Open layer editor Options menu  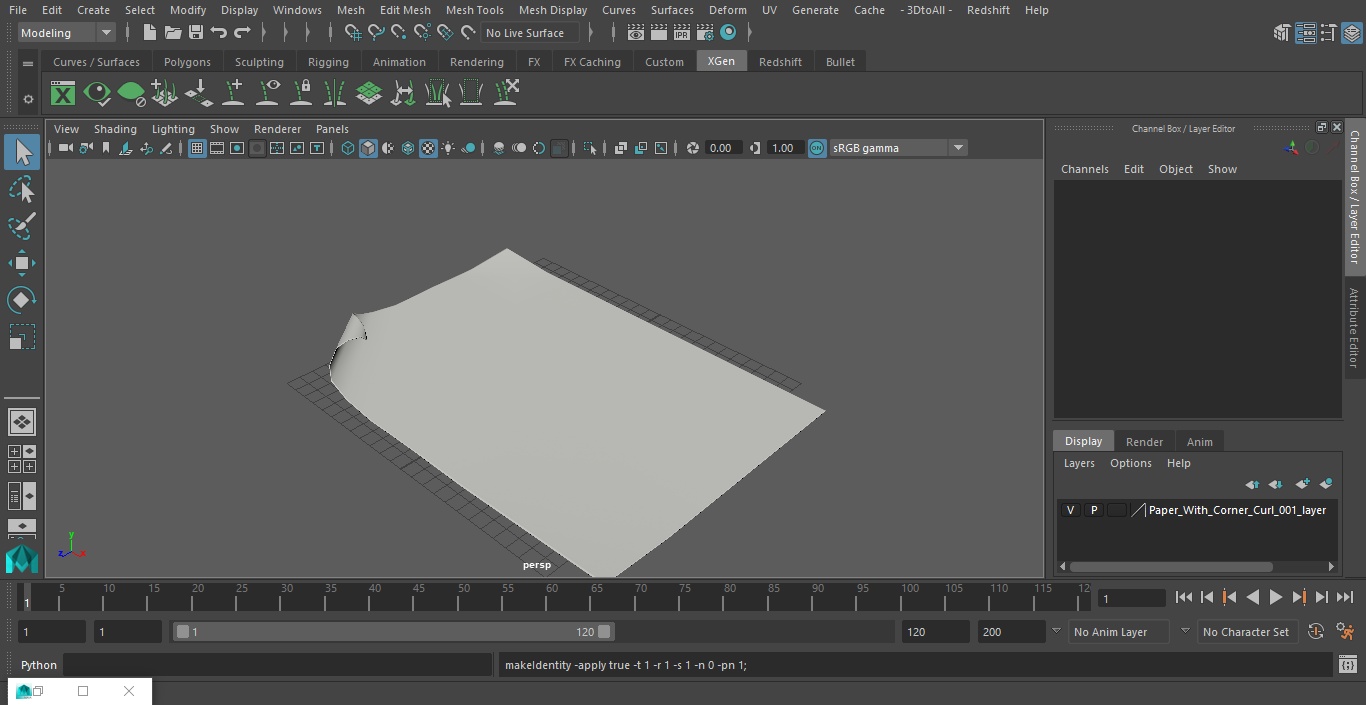click(1131, 463)
